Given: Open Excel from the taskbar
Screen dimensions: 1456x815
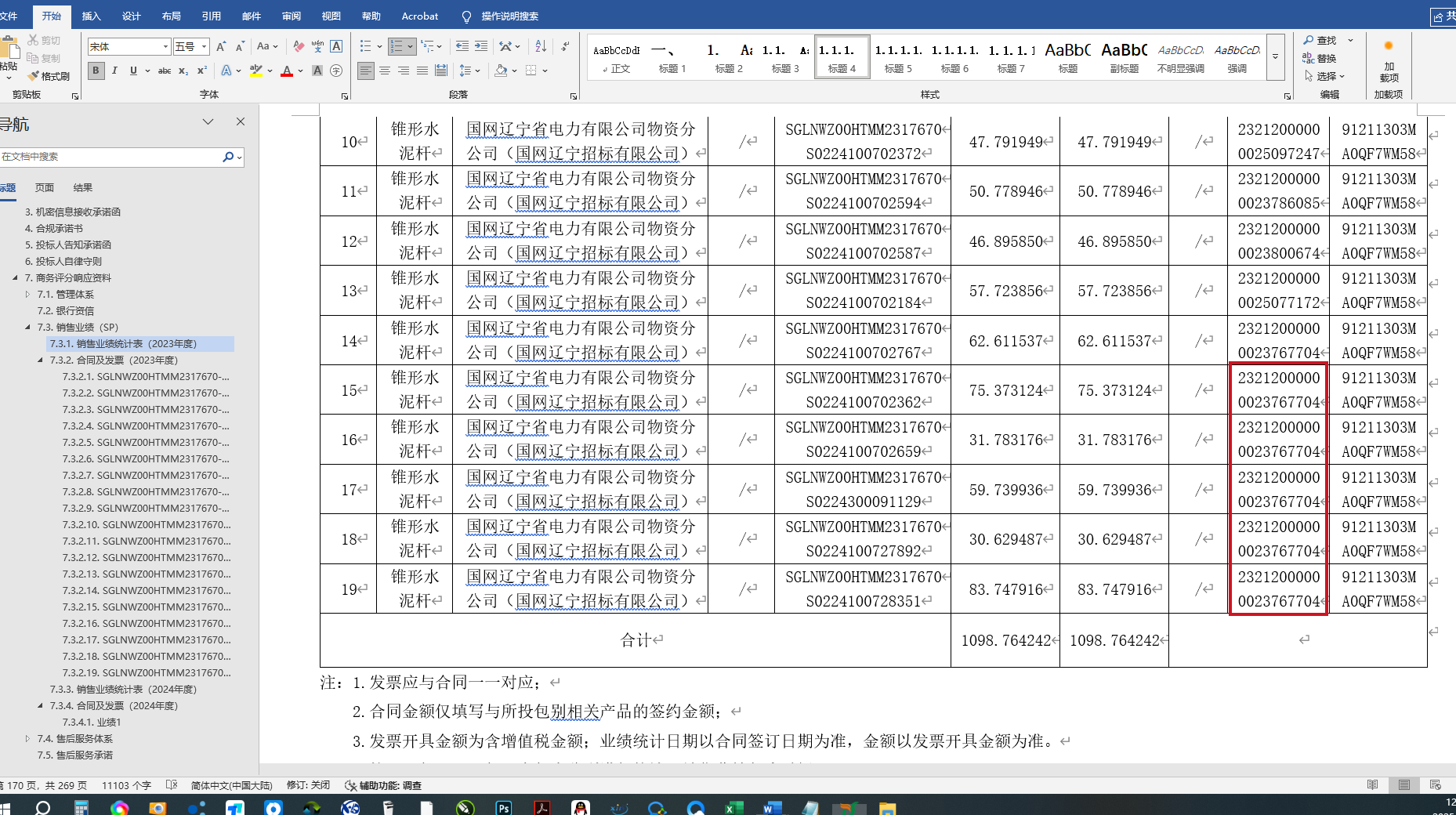Looking at the screenshot, I should [x=733, y=808].
